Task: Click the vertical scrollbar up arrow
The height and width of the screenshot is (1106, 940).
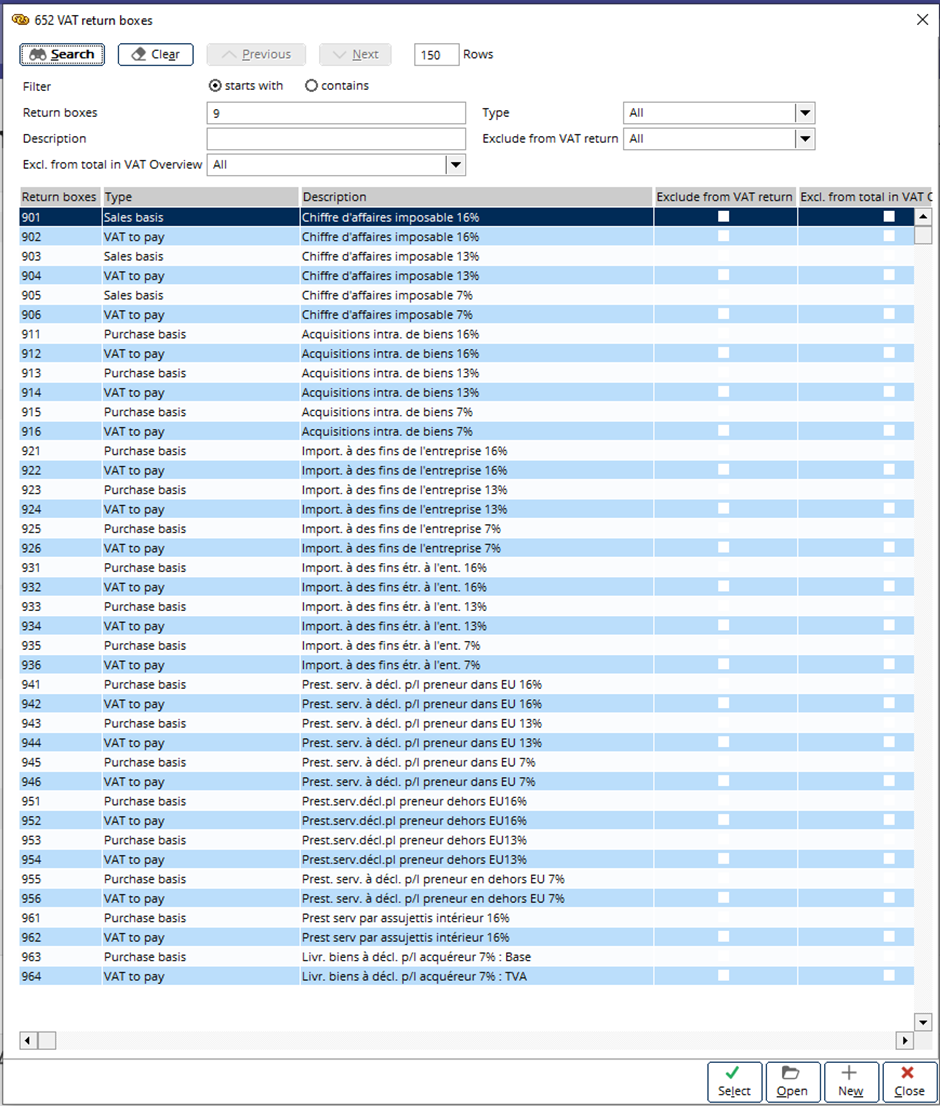Action: (922, 217)
